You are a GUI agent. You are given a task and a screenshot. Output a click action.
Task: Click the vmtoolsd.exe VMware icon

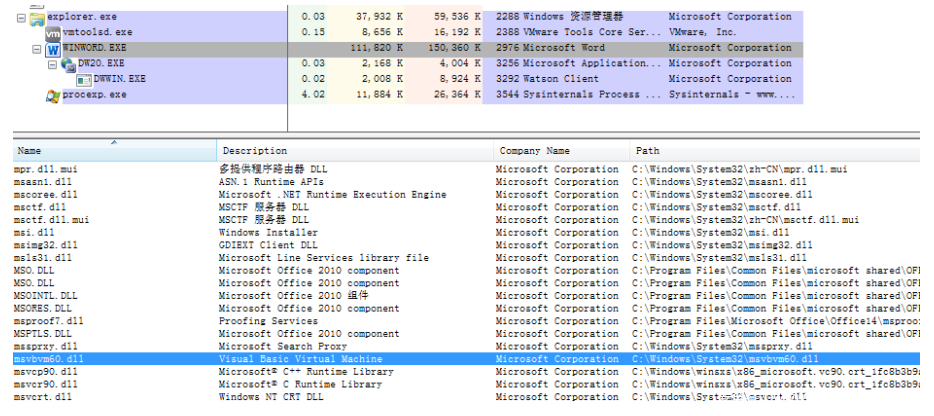(53, 32)
